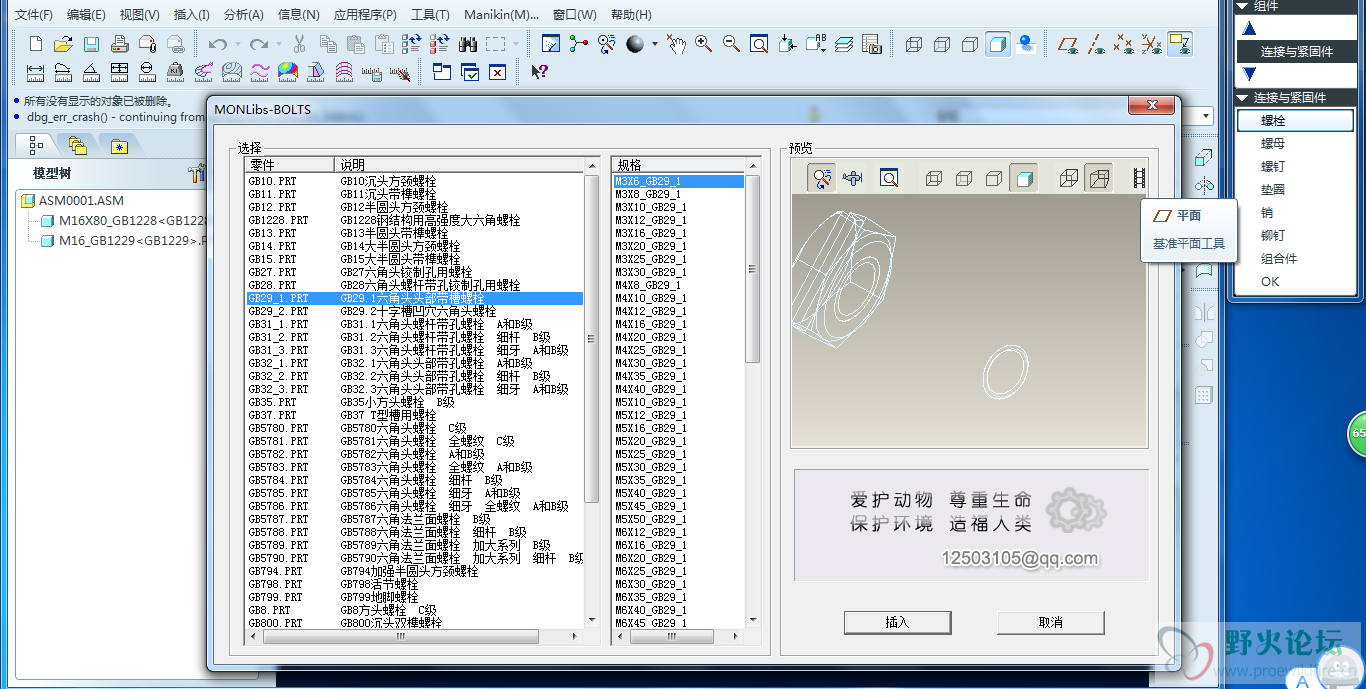Click the Zoom In magnifier icon
The height and width of the screenshot is (689, 1366).
click(703, 44)
